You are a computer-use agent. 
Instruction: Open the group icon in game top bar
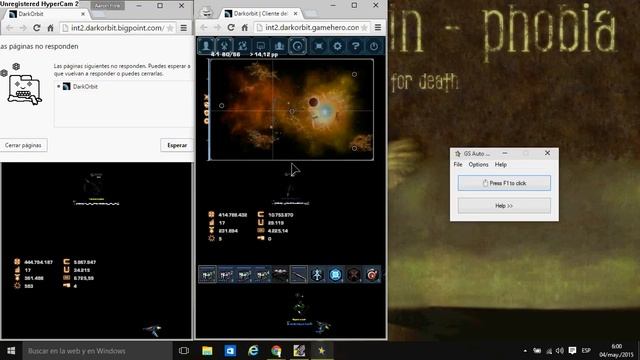pyautogui.click(x=242, y=46)
